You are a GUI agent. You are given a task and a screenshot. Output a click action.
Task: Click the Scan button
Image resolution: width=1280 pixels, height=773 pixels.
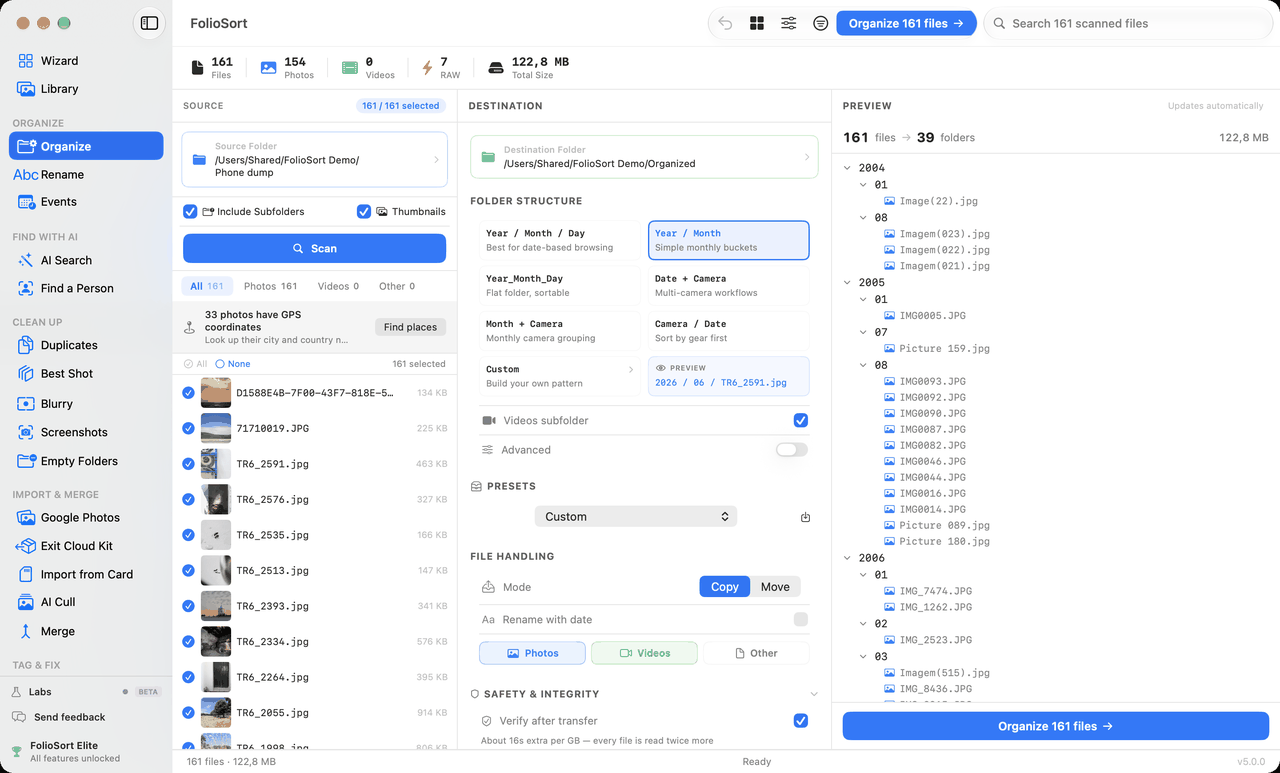point(314,248)
